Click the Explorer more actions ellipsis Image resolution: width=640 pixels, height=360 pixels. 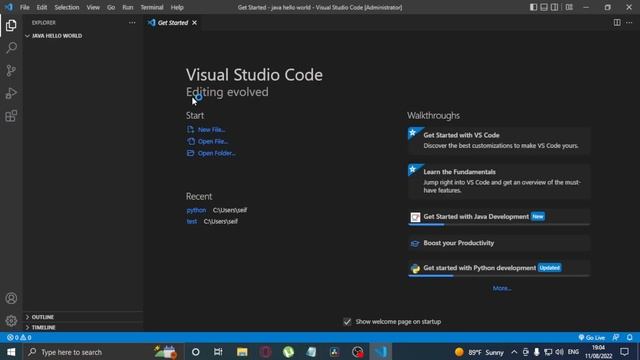pyautogui.click(x=132, y=23)
